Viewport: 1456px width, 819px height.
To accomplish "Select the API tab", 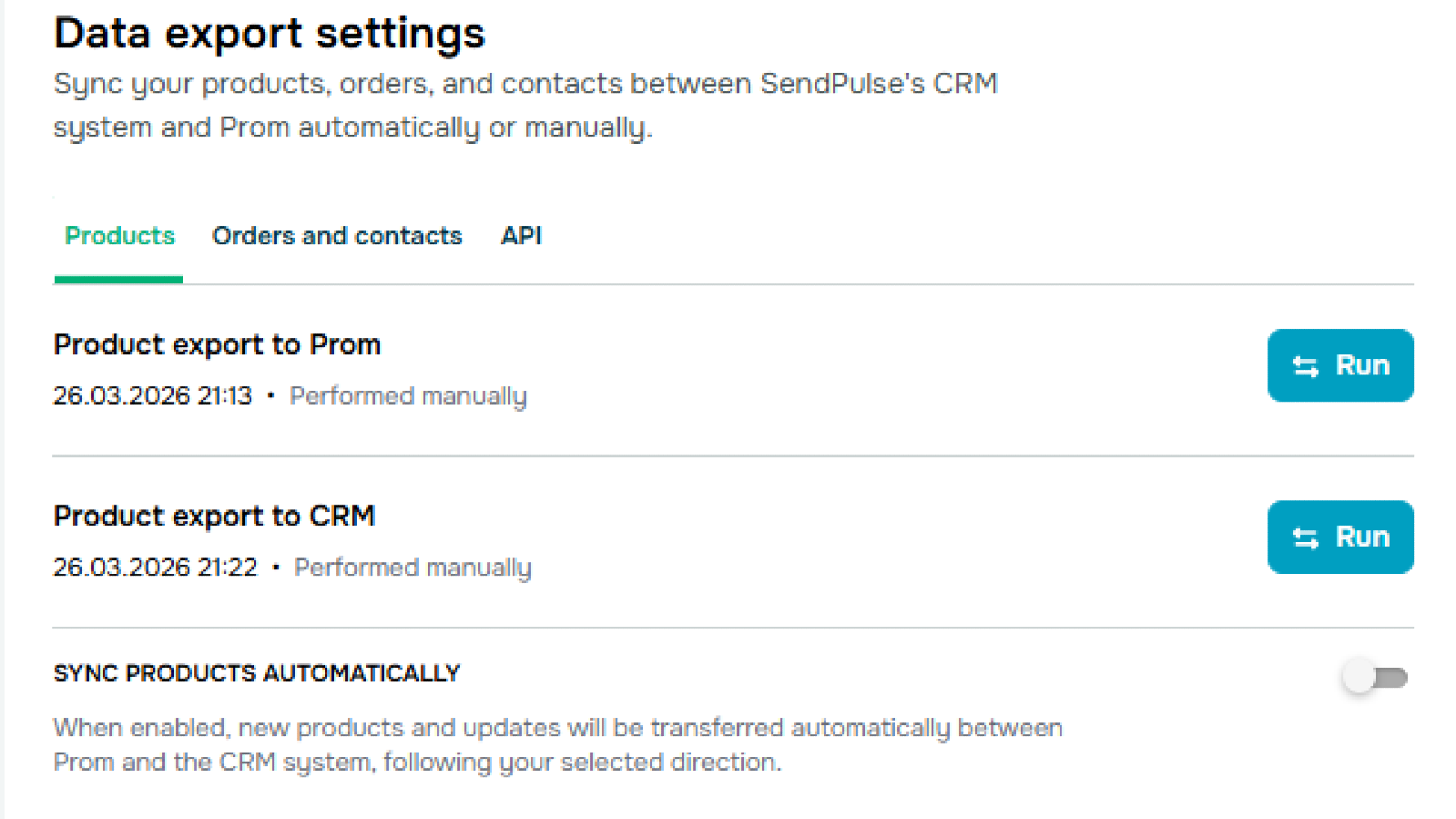I will (521, 236).
